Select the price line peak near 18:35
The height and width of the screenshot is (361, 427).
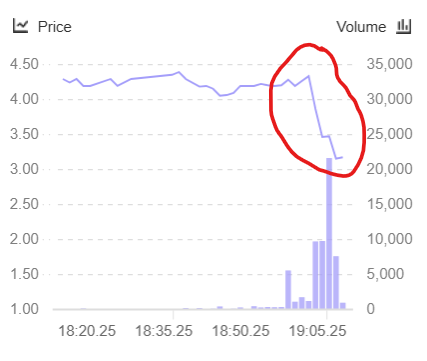coord(179,72)
